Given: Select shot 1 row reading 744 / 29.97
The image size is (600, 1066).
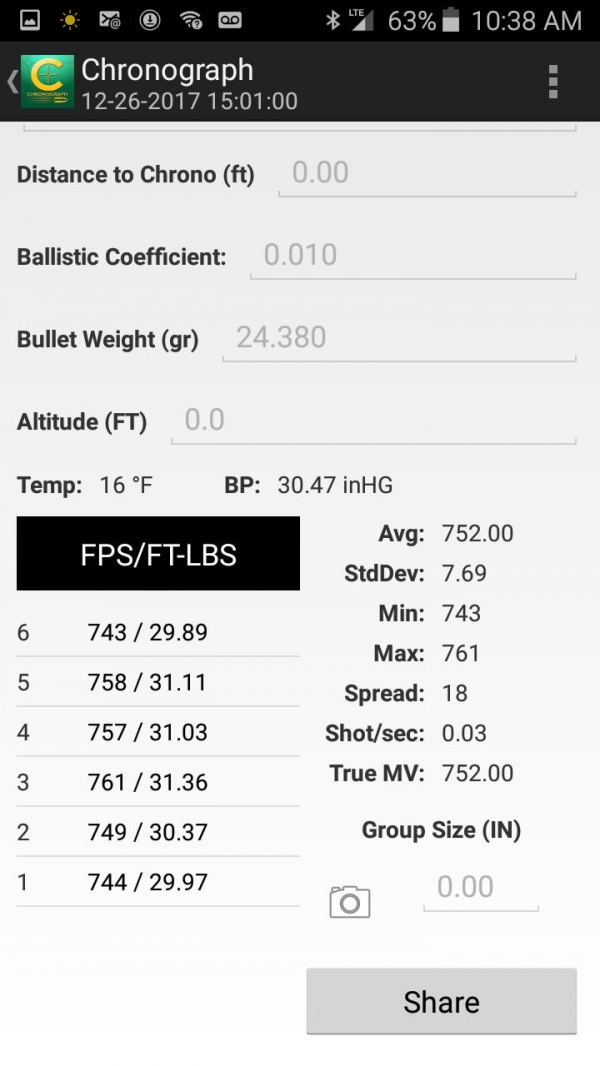Looking at the screenshot, I should click(x=158, y=882).
